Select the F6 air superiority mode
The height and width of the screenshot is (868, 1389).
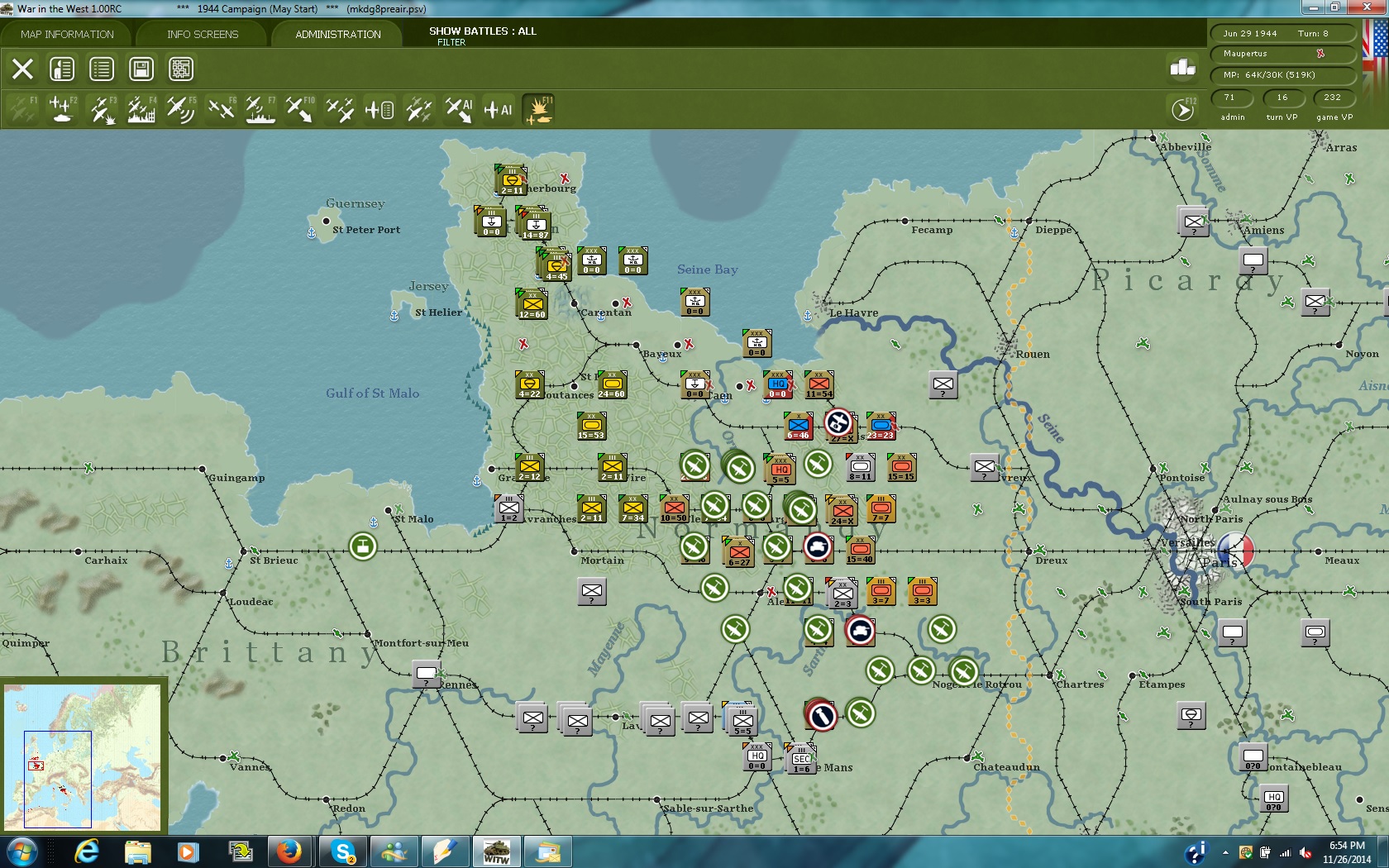coord(221,109)
